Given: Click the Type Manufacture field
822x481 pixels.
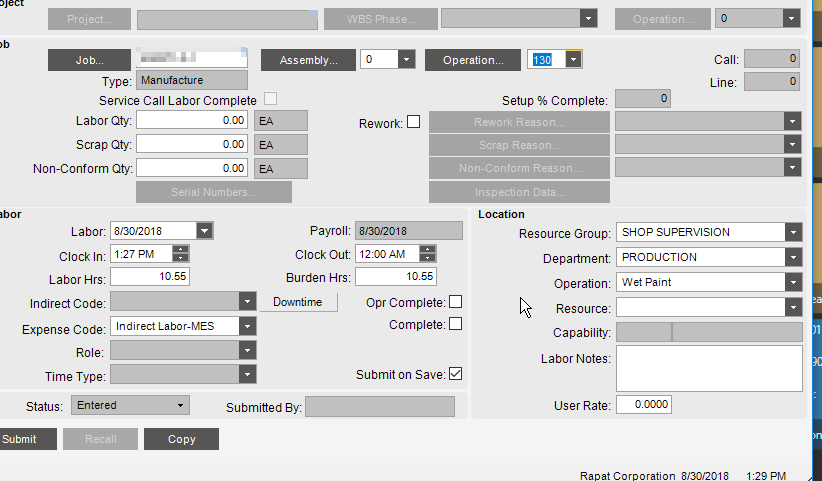Looking at the screenshot, I should coord(192,80).
